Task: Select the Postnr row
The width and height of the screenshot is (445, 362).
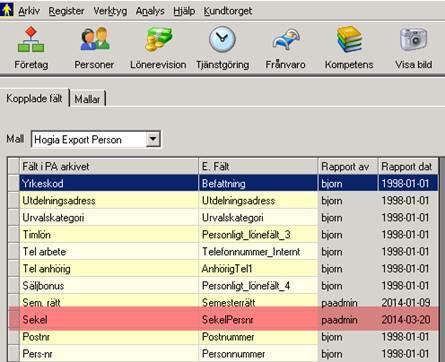Action: (x=222, y=337)
